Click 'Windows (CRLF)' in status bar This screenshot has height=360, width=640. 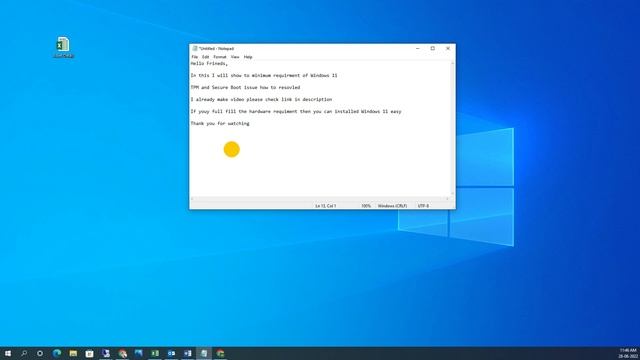point(392,206)
